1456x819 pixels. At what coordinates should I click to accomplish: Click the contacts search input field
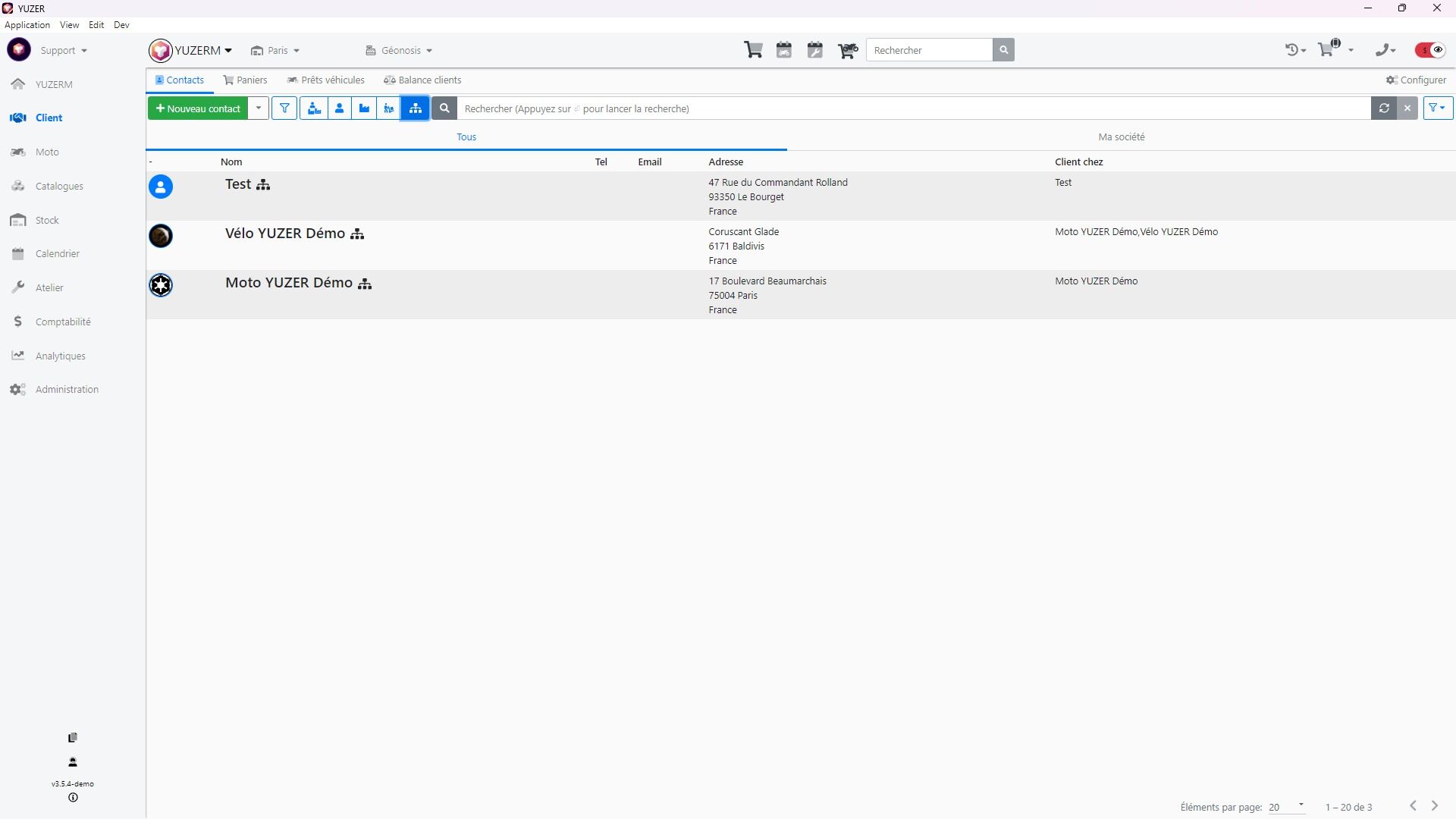[x=910, y=108]
